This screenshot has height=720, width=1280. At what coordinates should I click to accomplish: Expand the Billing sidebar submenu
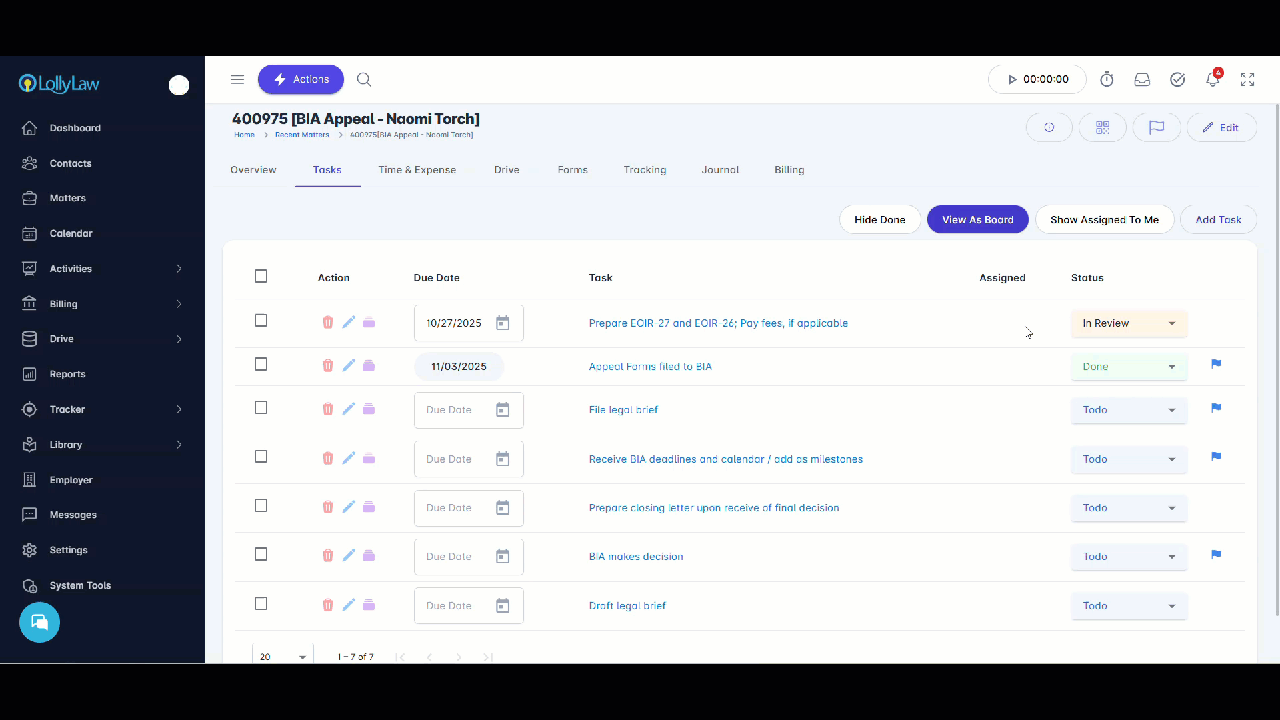[x=179, y=304]
